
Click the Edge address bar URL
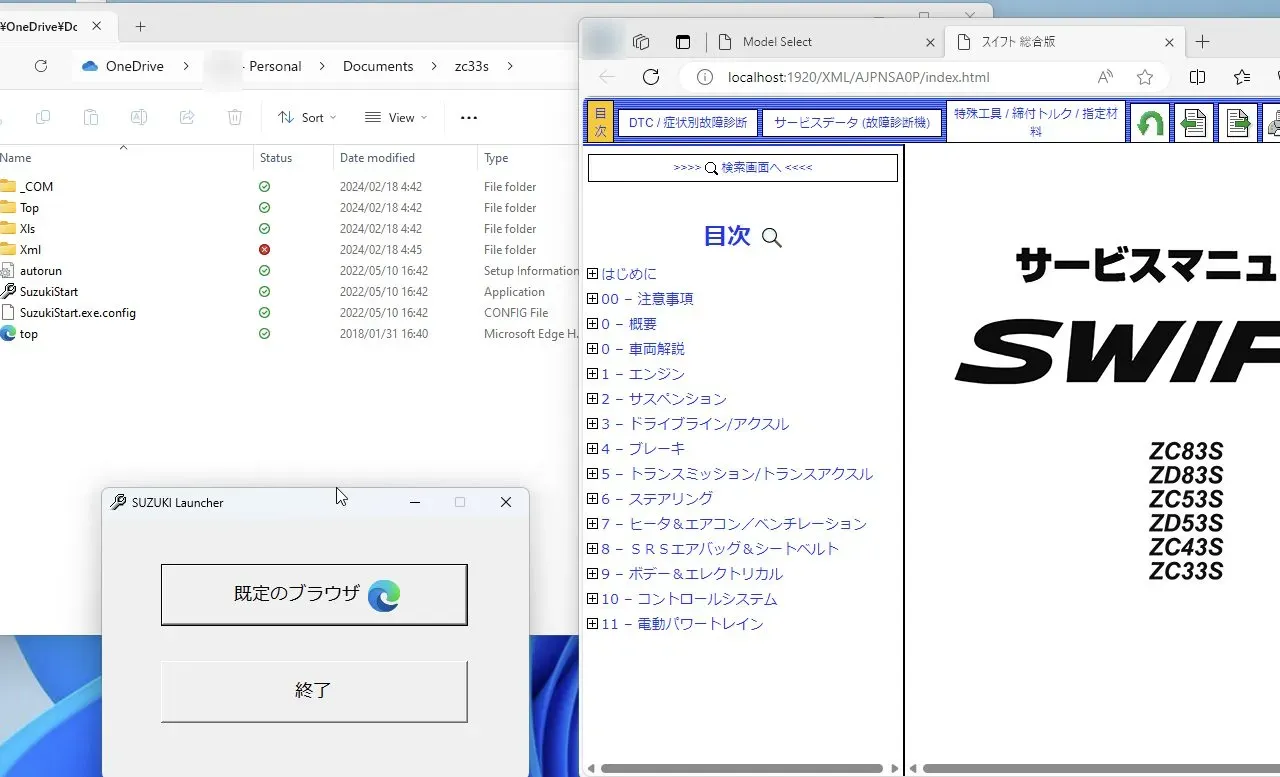point(858,77)
